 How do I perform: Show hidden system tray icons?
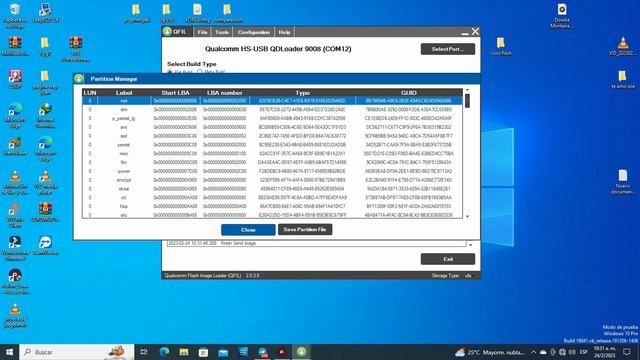(533, 352)
